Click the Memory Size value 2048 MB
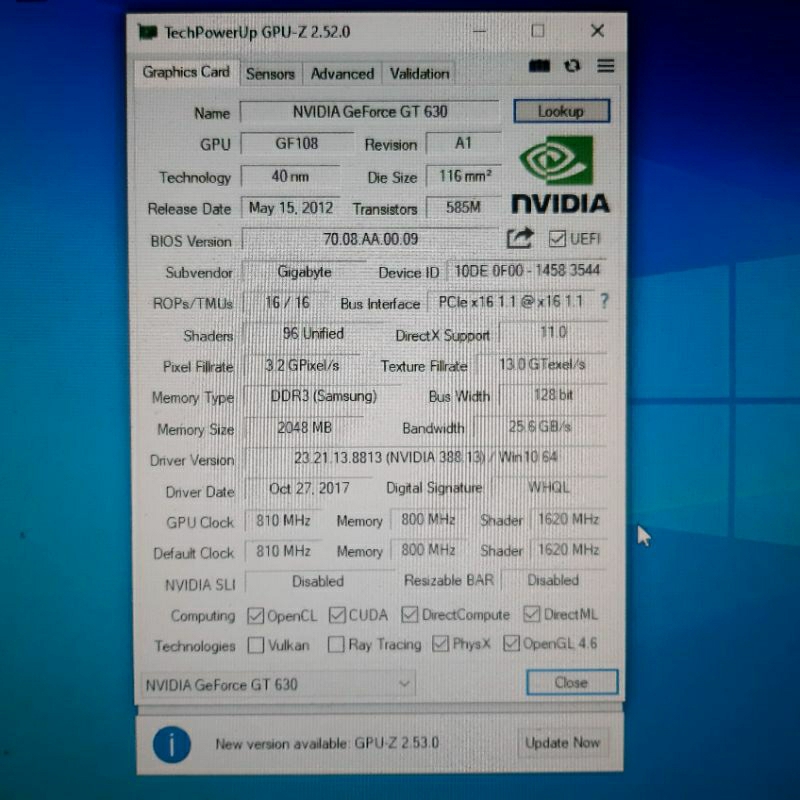The image size is (800, 800). pos(305,427)
